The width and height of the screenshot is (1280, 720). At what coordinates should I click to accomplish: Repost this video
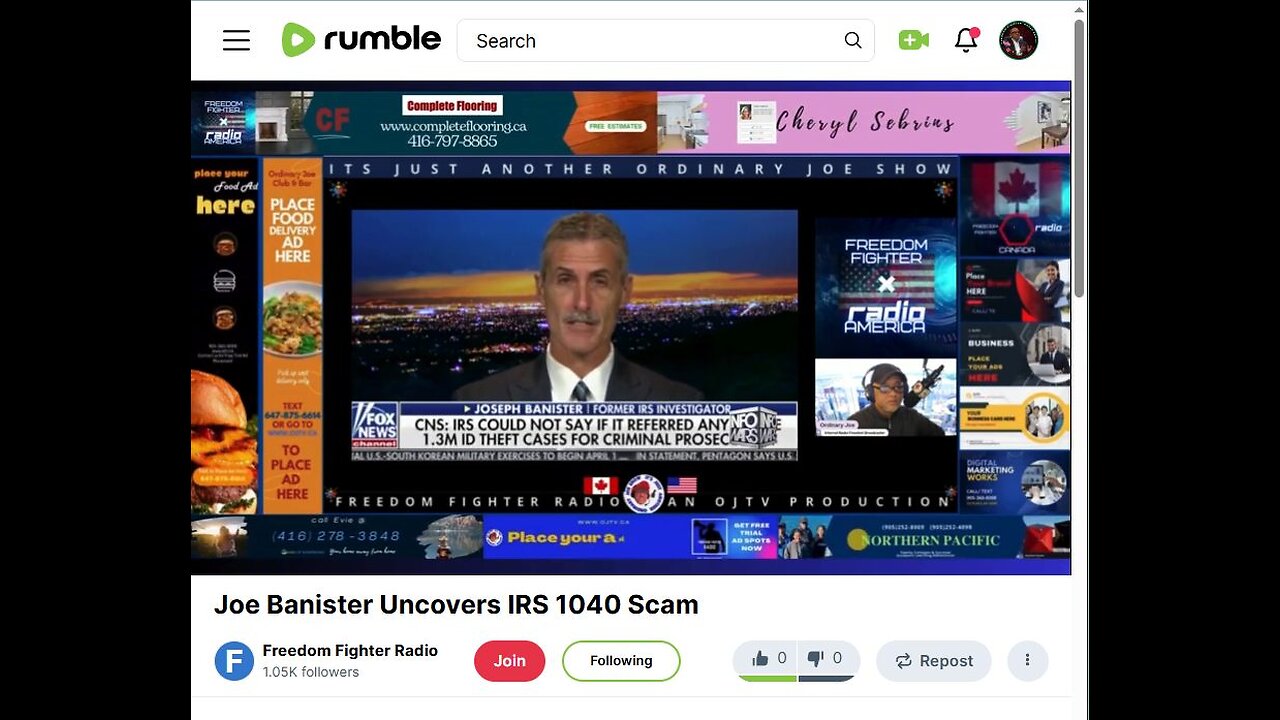click(934, 661)
